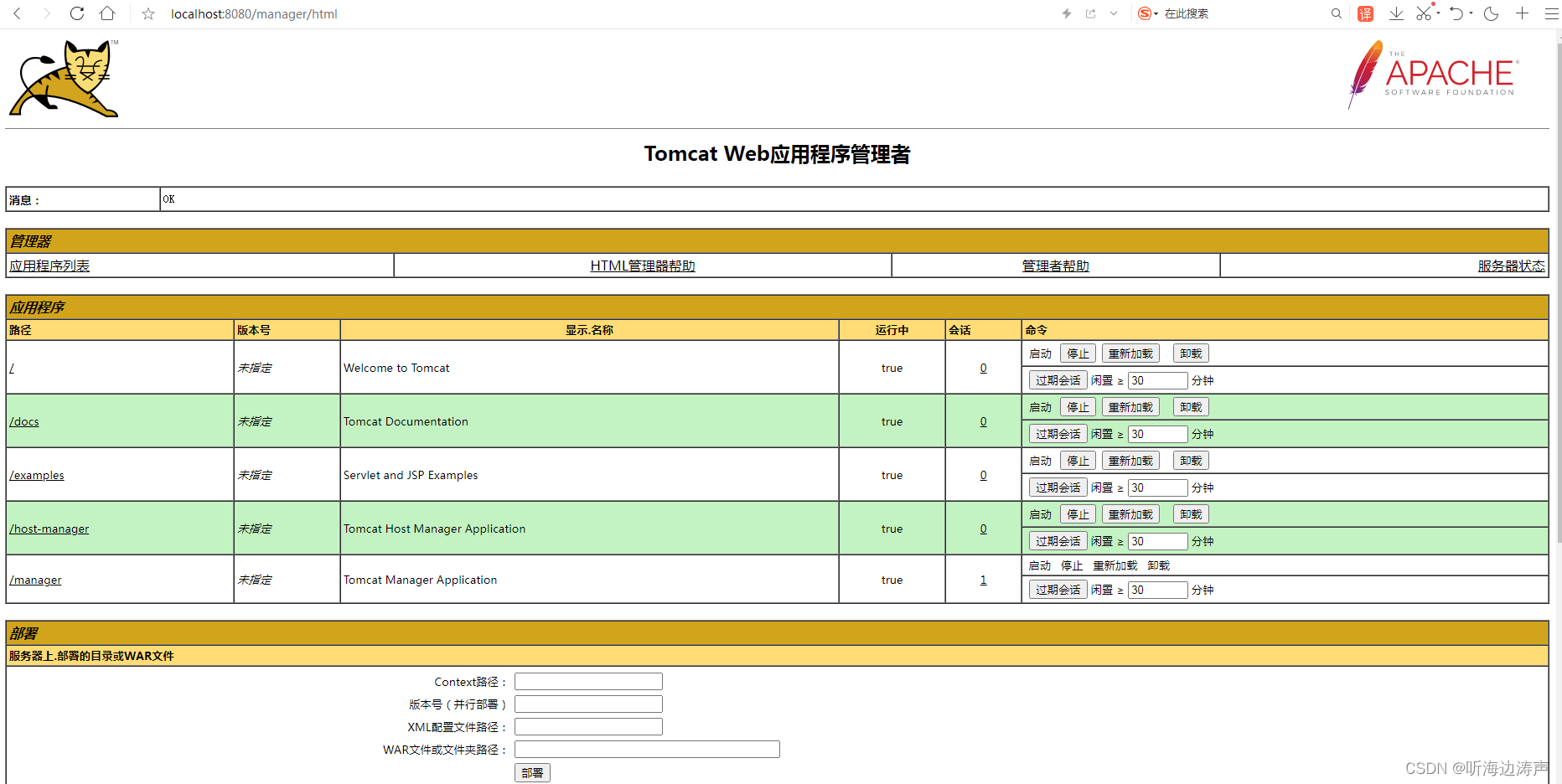
Task: Click the WAR文件或文件夹路径 input field
Action: point(647,750)
